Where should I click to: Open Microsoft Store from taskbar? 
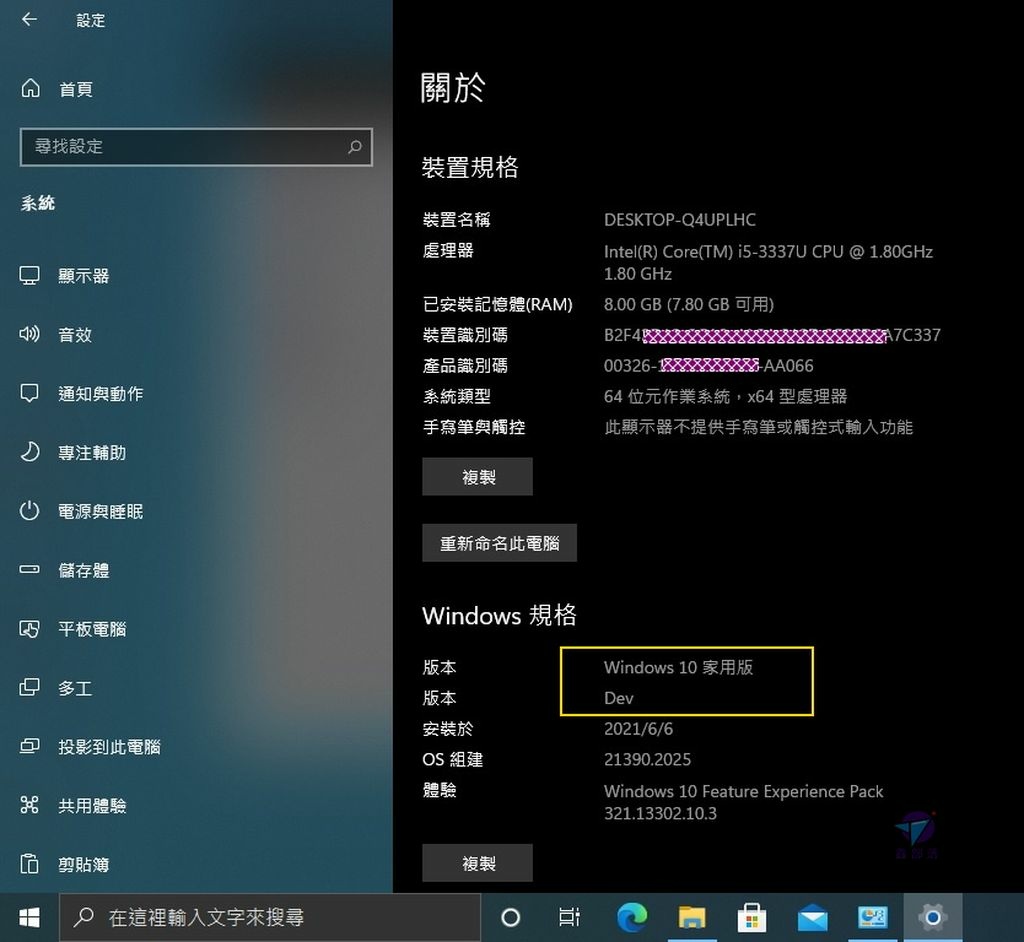tap(752, 918)
